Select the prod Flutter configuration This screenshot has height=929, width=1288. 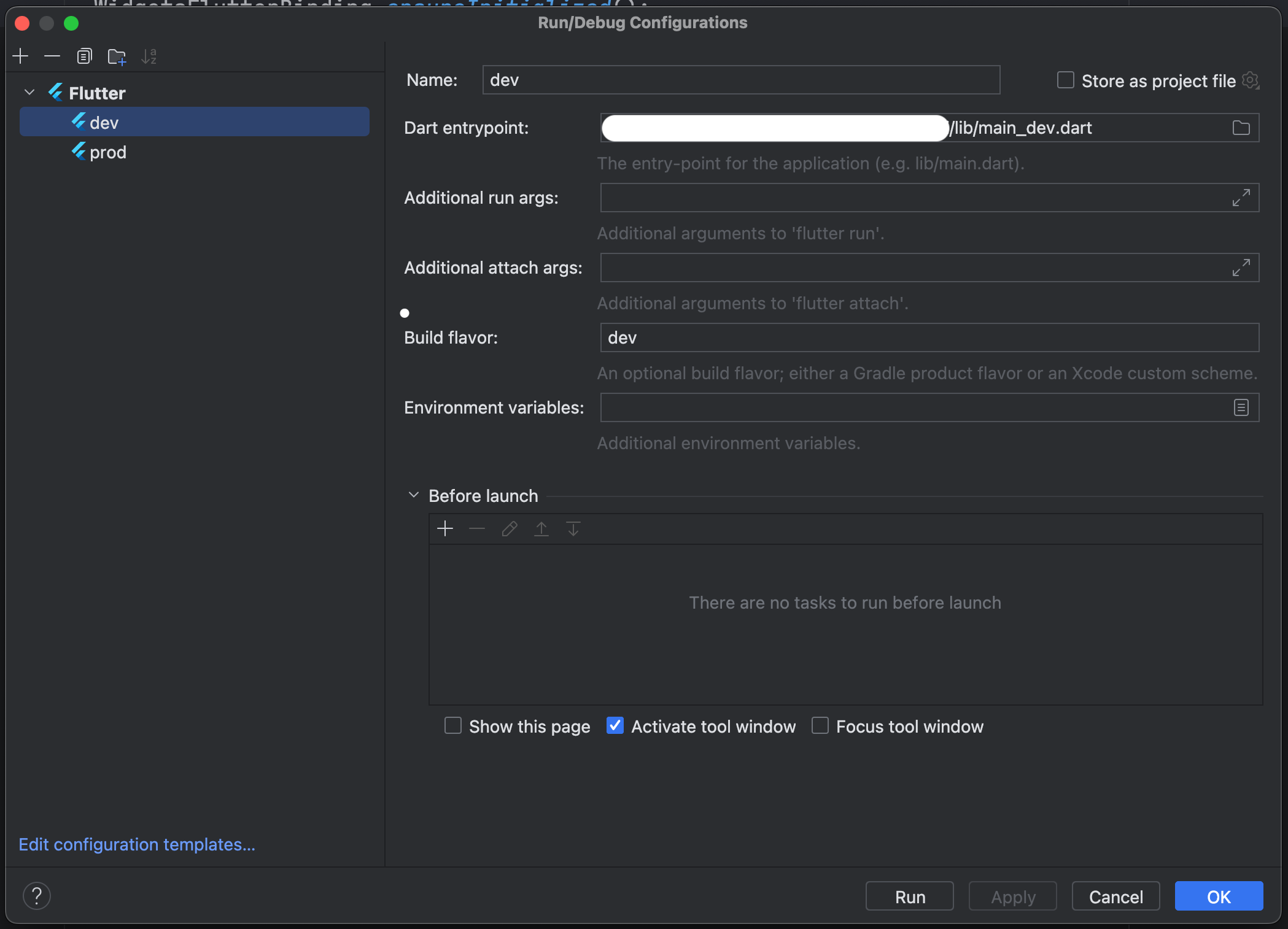[x=107, y=152]
